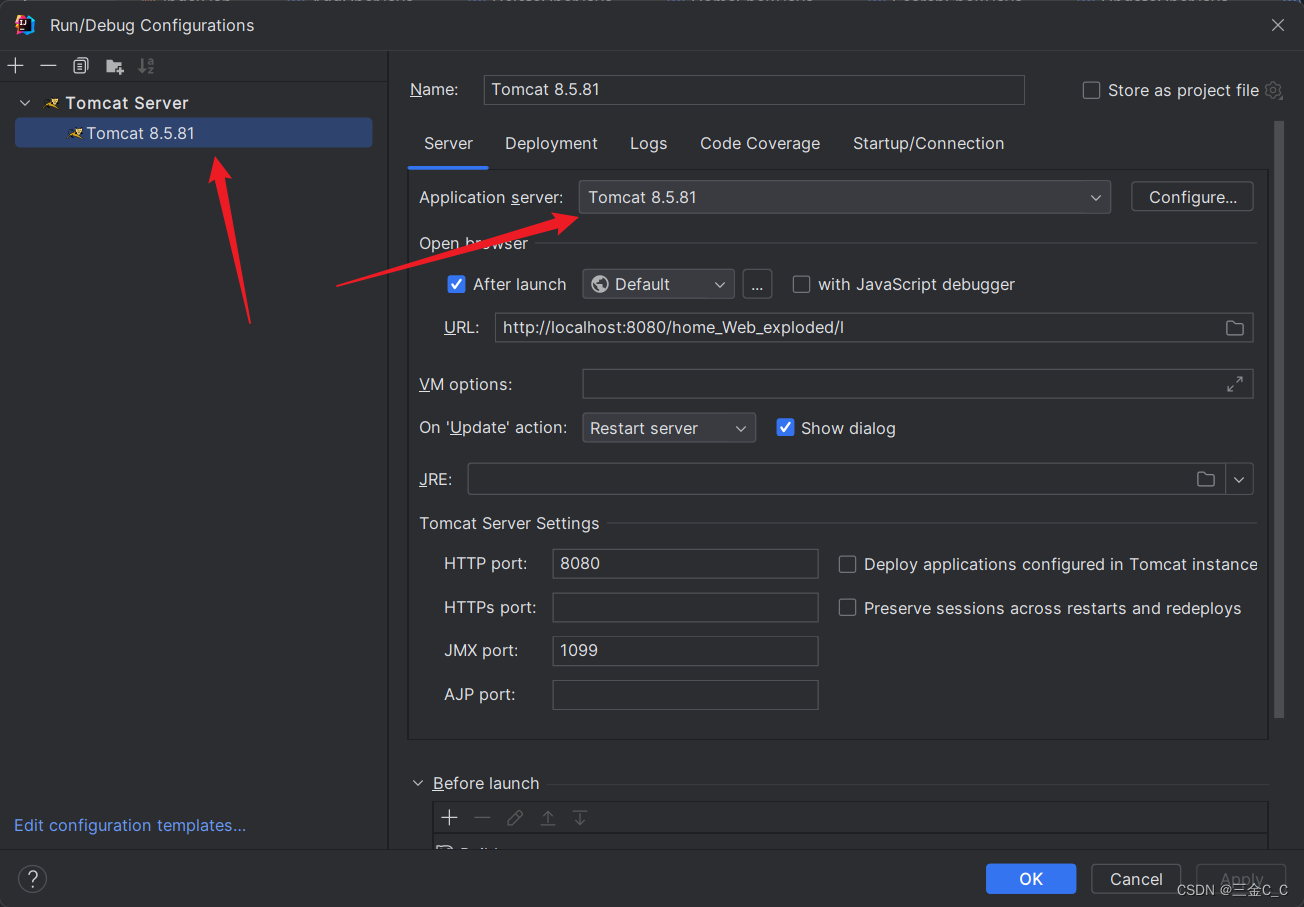Image resolution: width=1304 pixels, height=907 pixels.
Task: Click the expand icon in VM options field
Action: pos(1235,384)
